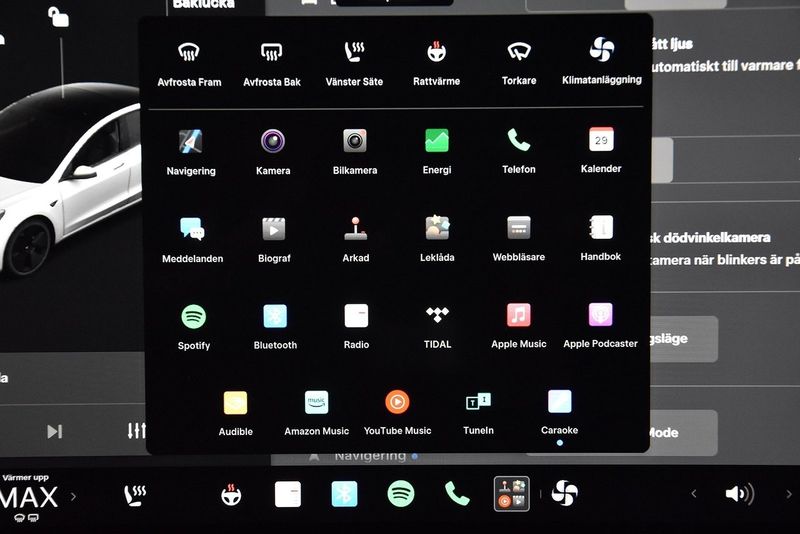Open the Kamera app
The image size is (800, 534).
click(273, 152)
